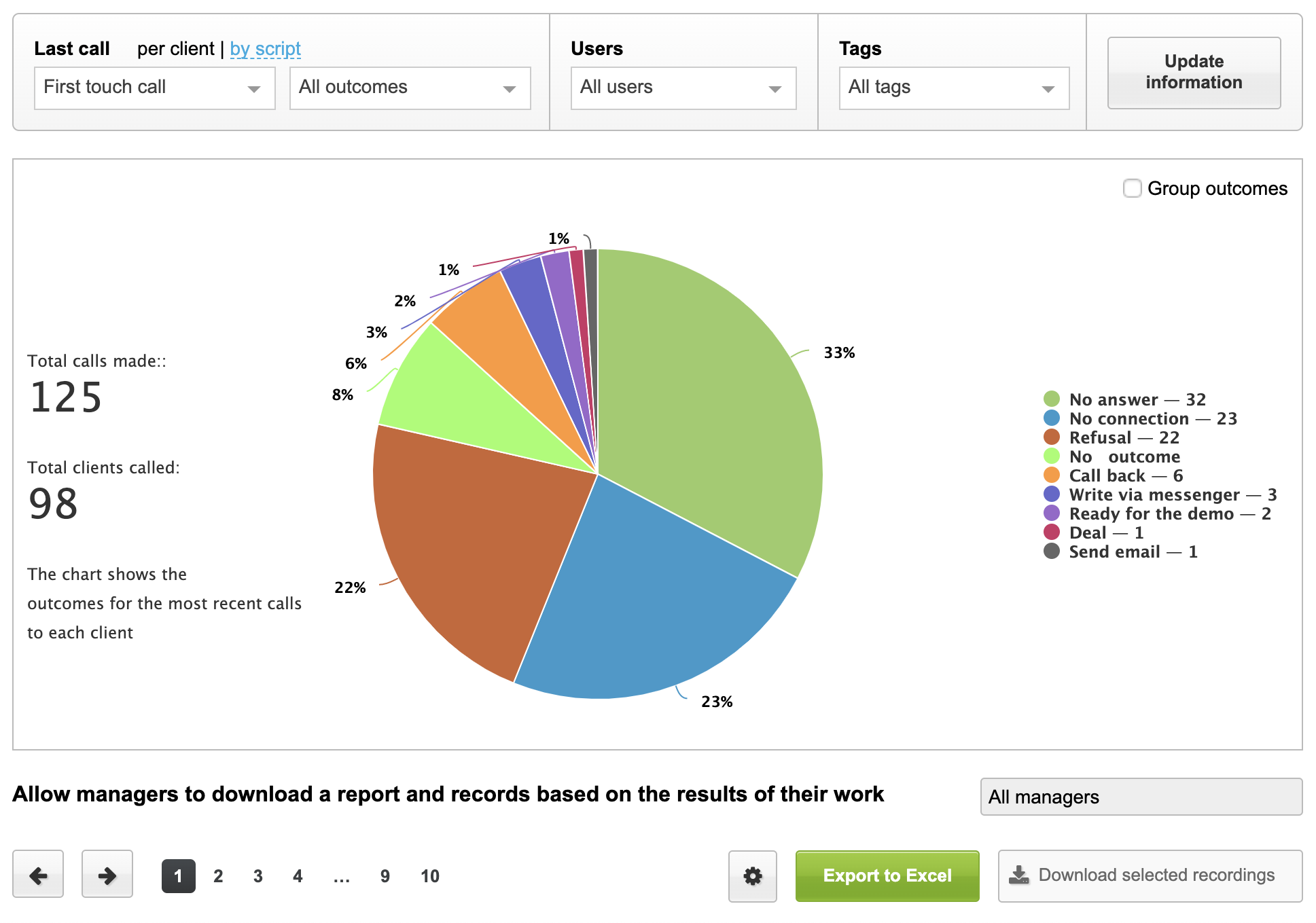Click the Send email legend dot
The height and width of the screenshot is (923, 1316).
[1051, 551]
